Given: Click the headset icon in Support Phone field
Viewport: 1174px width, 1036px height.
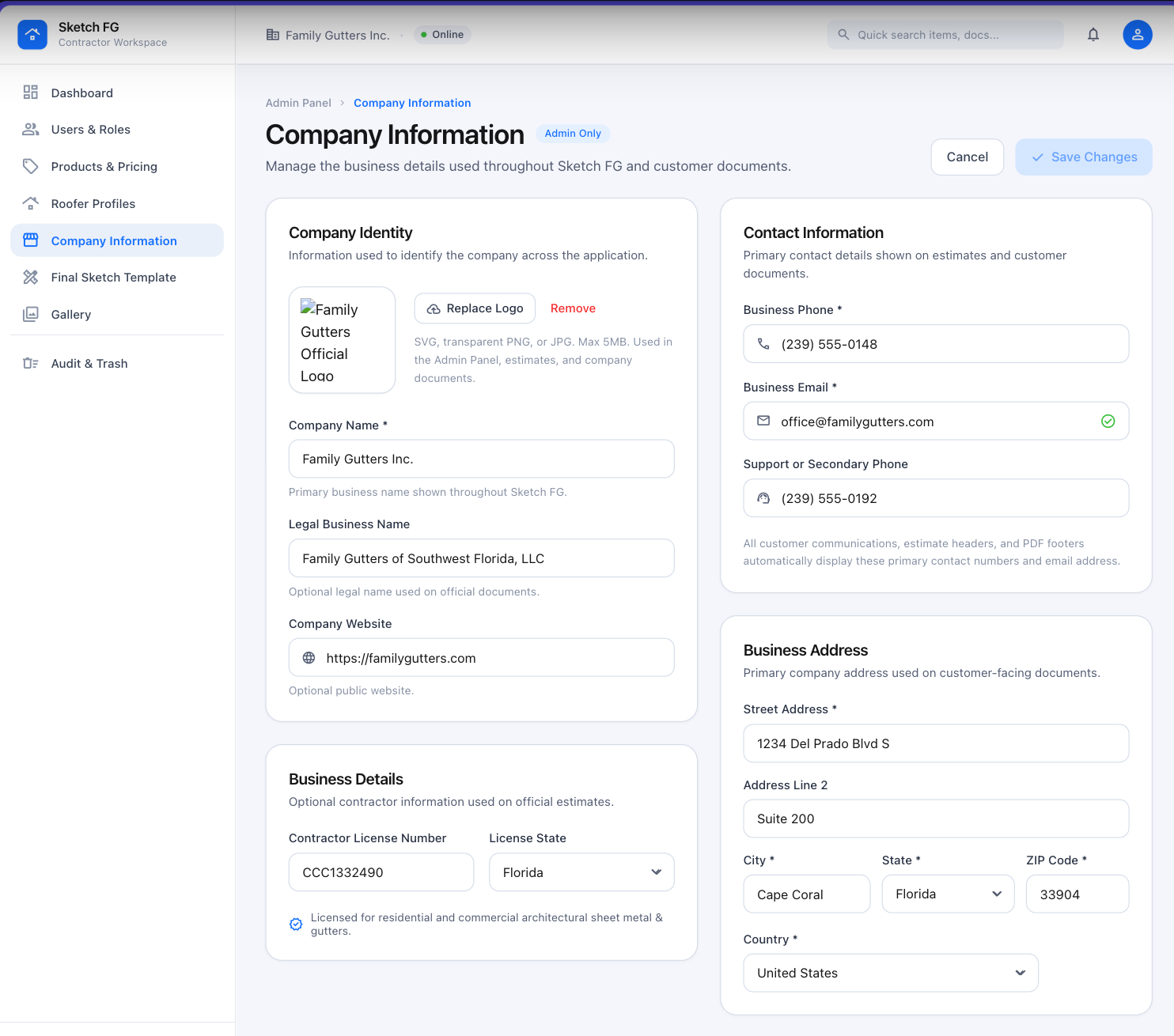Looking at the screenshot, I should pyautogui.click(x=763, y=498).
